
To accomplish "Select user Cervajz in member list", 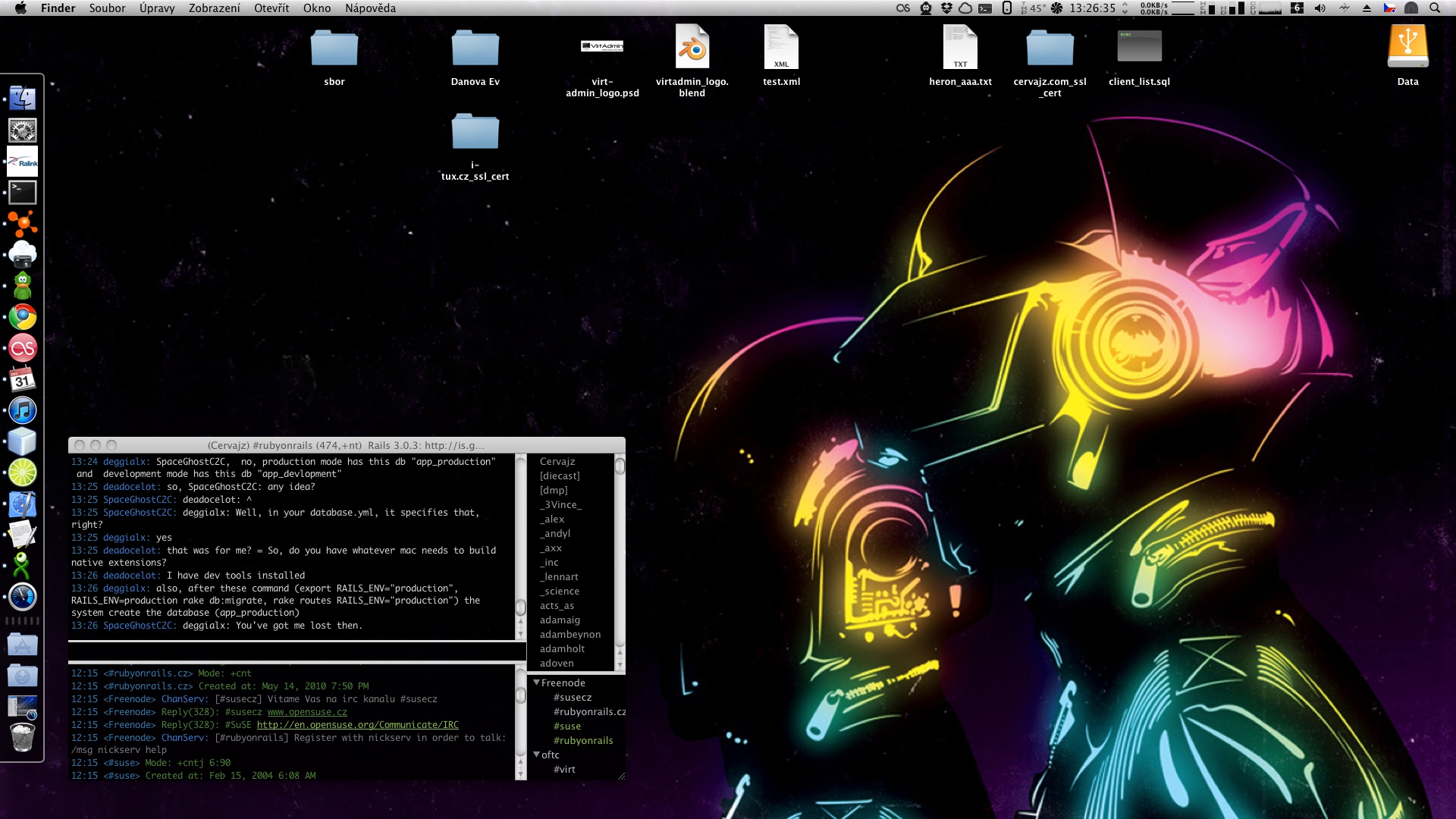I will tap(557, 462).
